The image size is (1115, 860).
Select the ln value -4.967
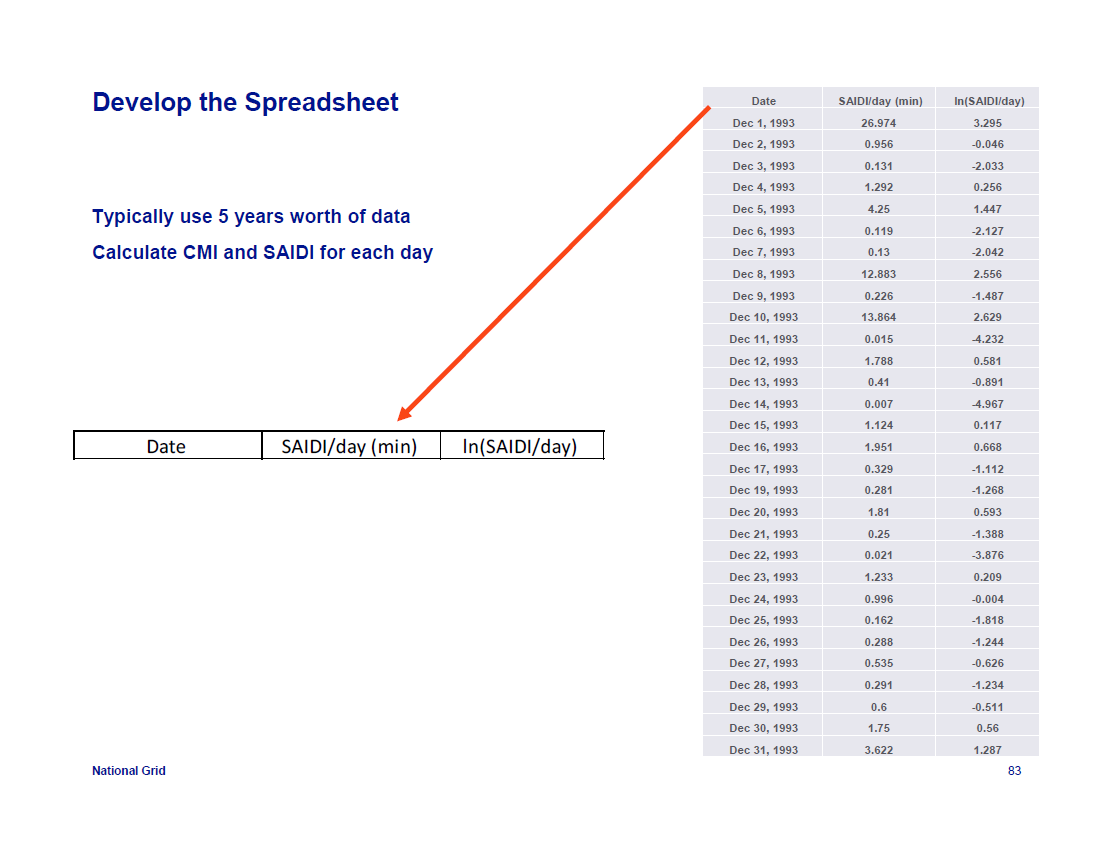point(987,404)
